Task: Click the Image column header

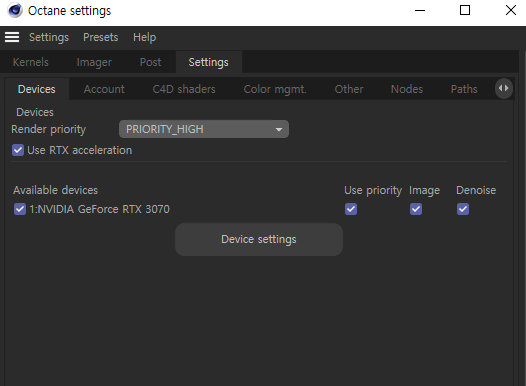Action: pos(424,190)
